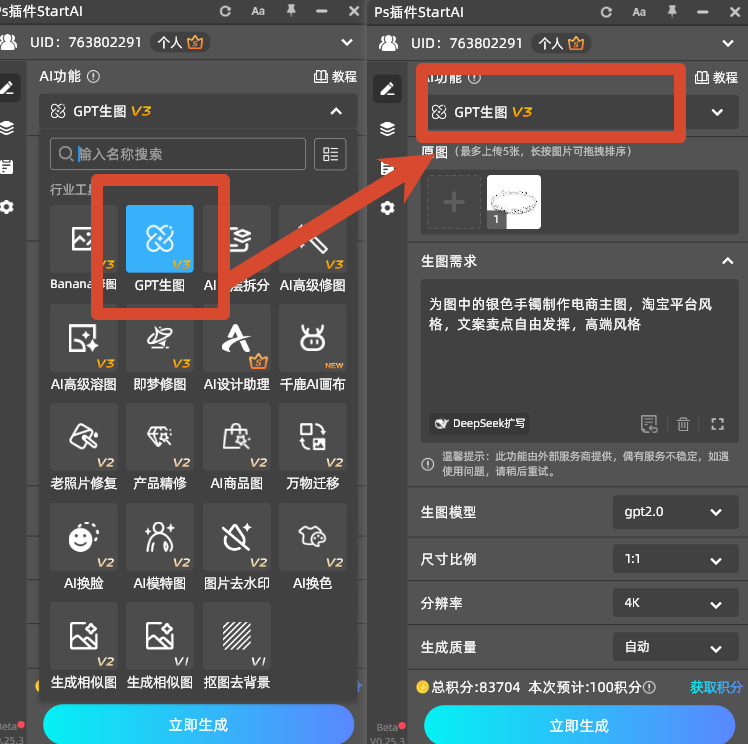Click the 个人 membership badge in the left panel
The image size is (748, 744).
(180, 42)
